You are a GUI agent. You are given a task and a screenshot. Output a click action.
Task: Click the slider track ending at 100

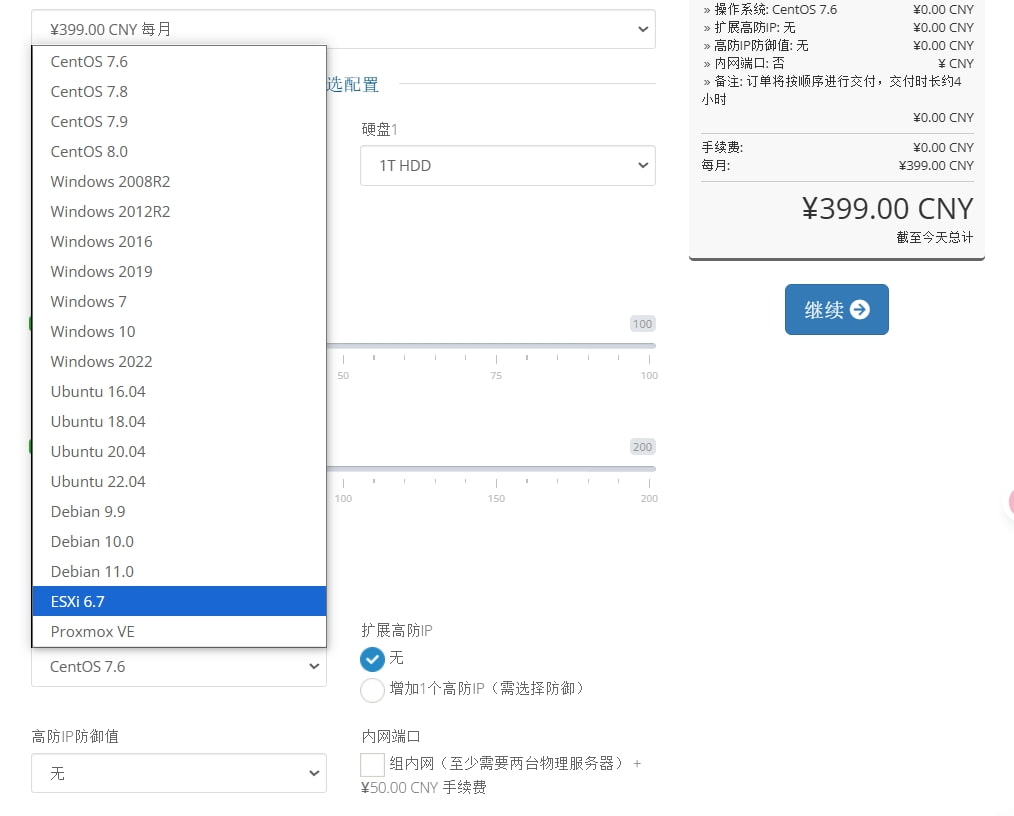(491, 346)
